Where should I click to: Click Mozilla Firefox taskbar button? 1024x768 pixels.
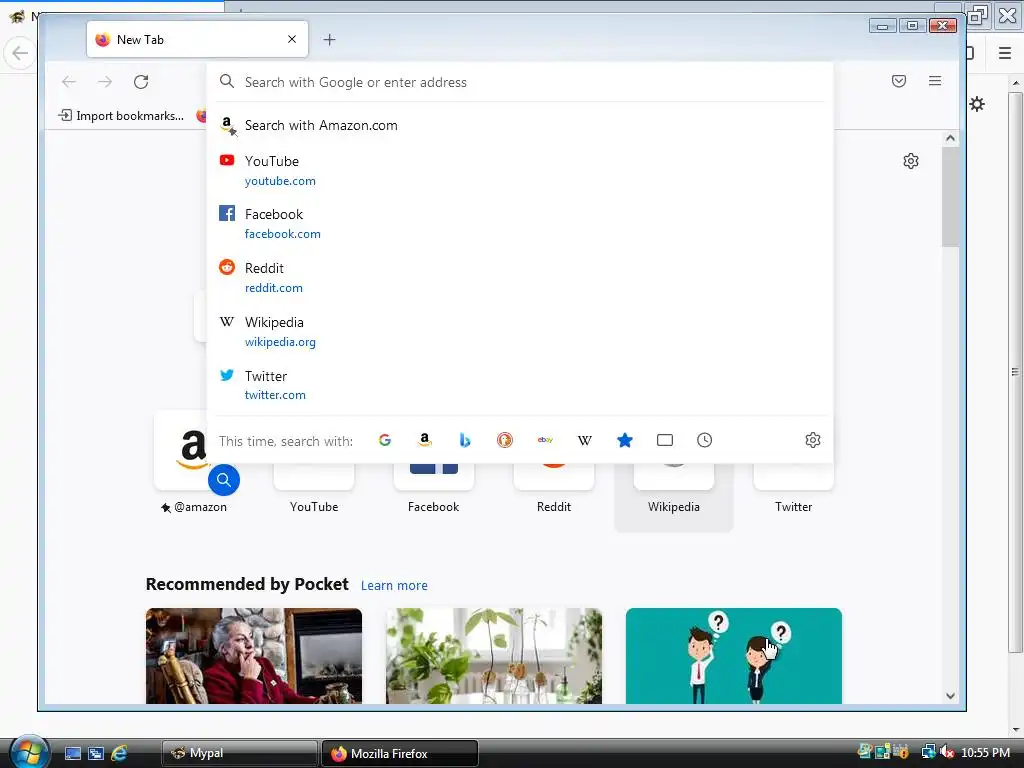click(x=400, y=753)
